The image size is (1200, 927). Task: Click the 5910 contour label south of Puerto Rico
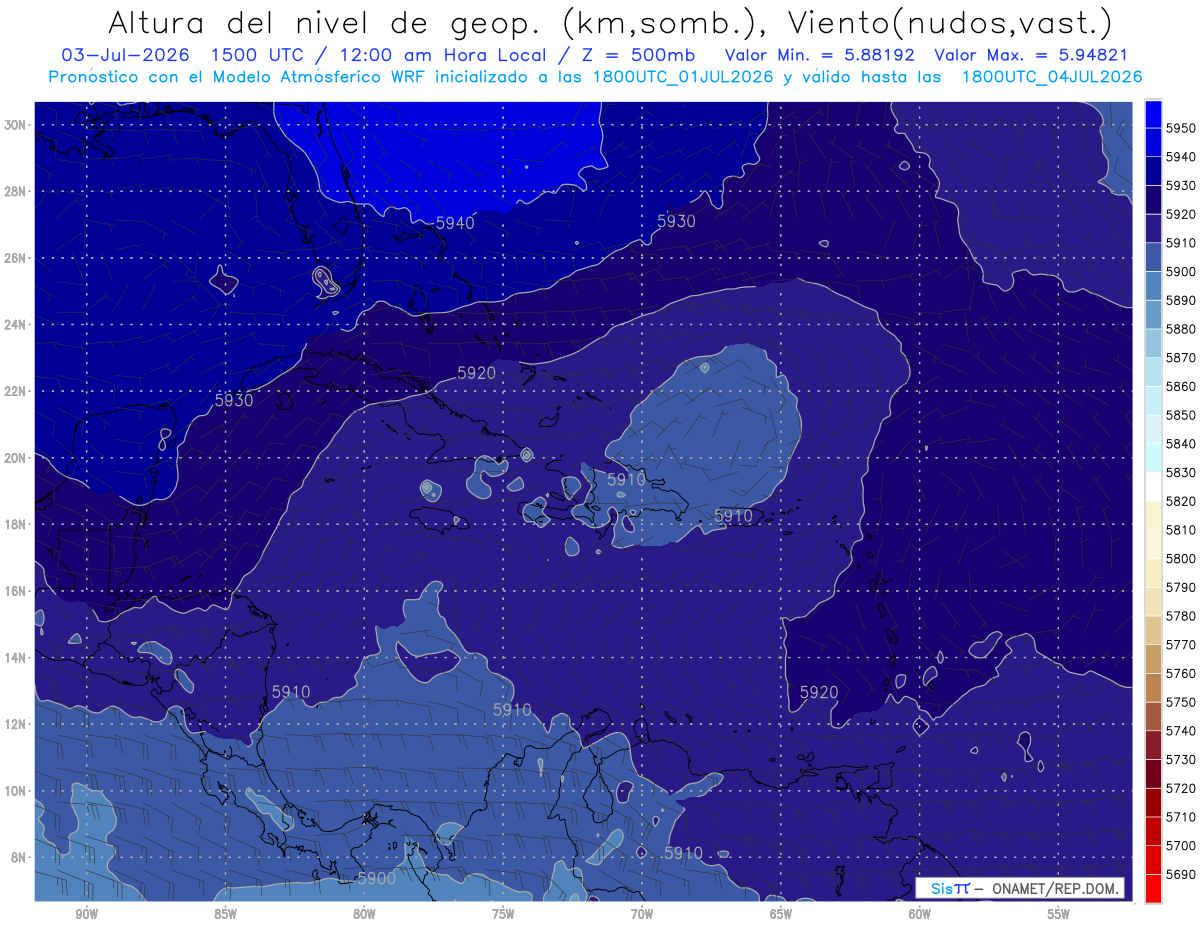(733, 516)
